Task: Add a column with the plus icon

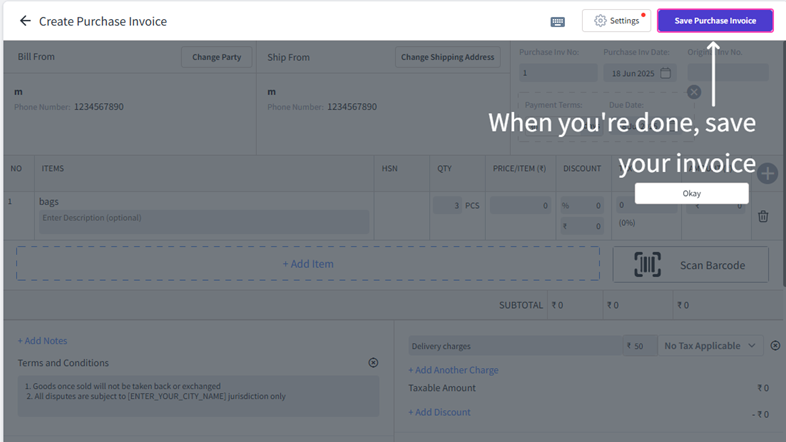Action: (x=767, y=173)
